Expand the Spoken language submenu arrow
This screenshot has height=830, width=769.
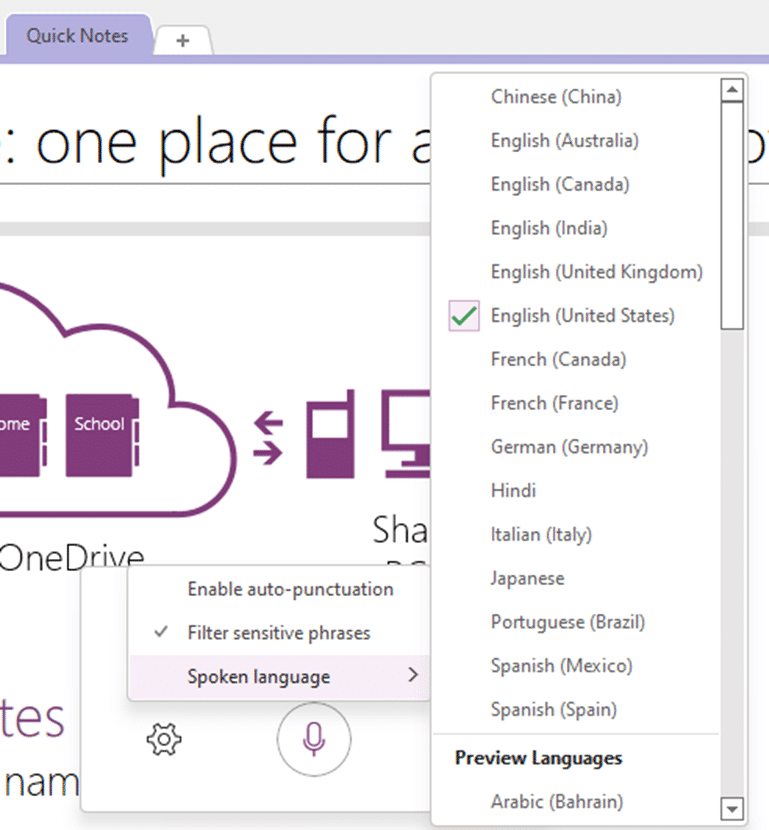click(x=412, y=677)
